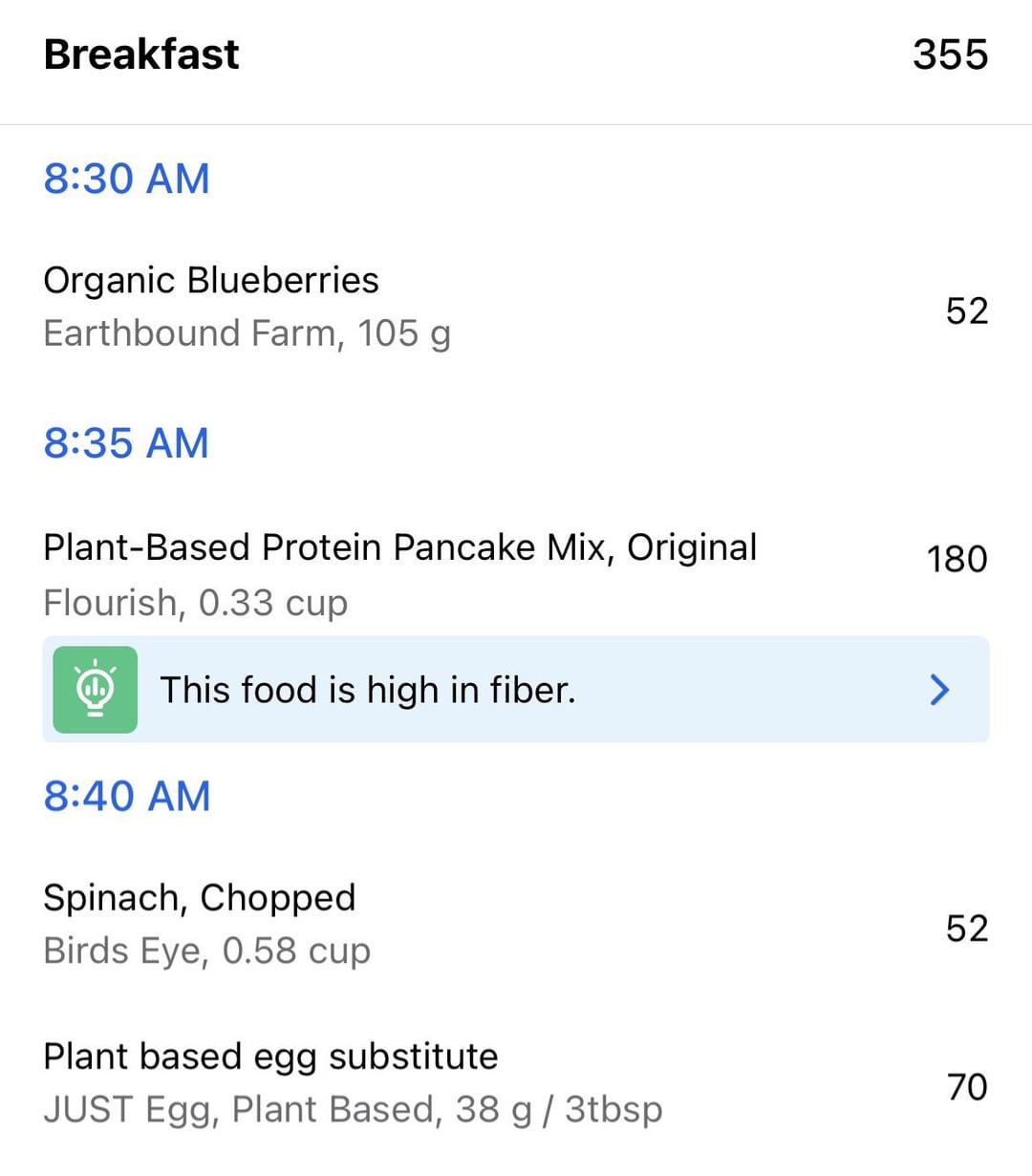Select the JUST Egg, 38 g serving text
Screen dimensions: 1032x1176
coord(353,1110)
